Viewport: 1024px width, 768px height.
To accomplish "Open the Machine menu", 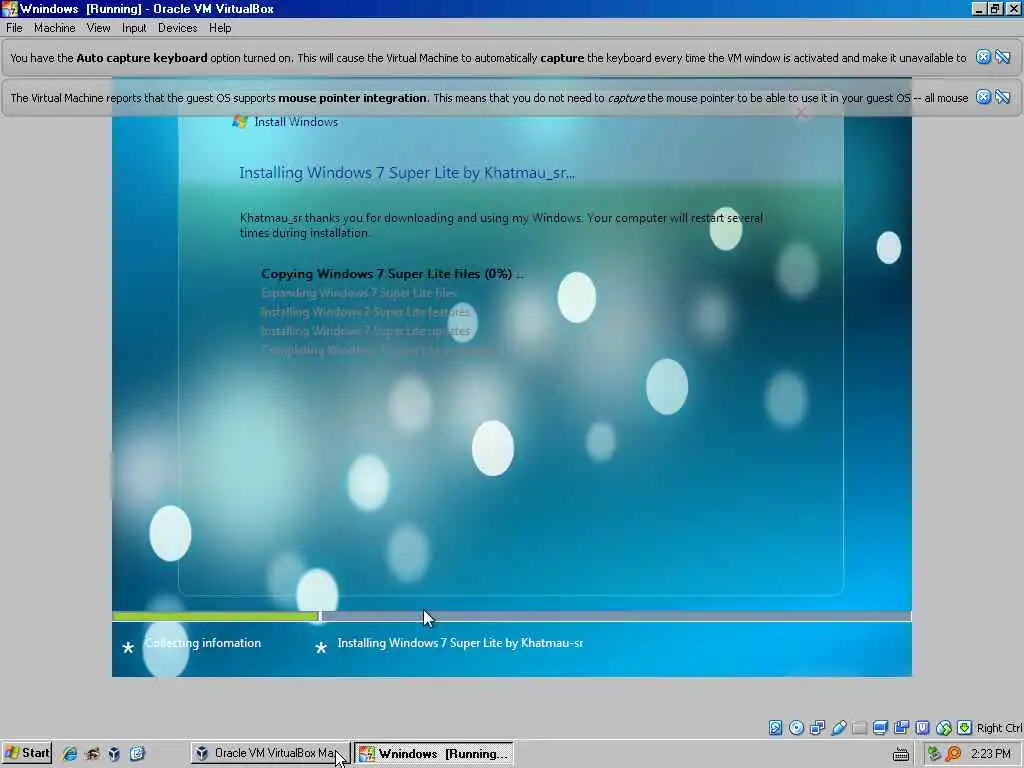I will pos(54,28).
